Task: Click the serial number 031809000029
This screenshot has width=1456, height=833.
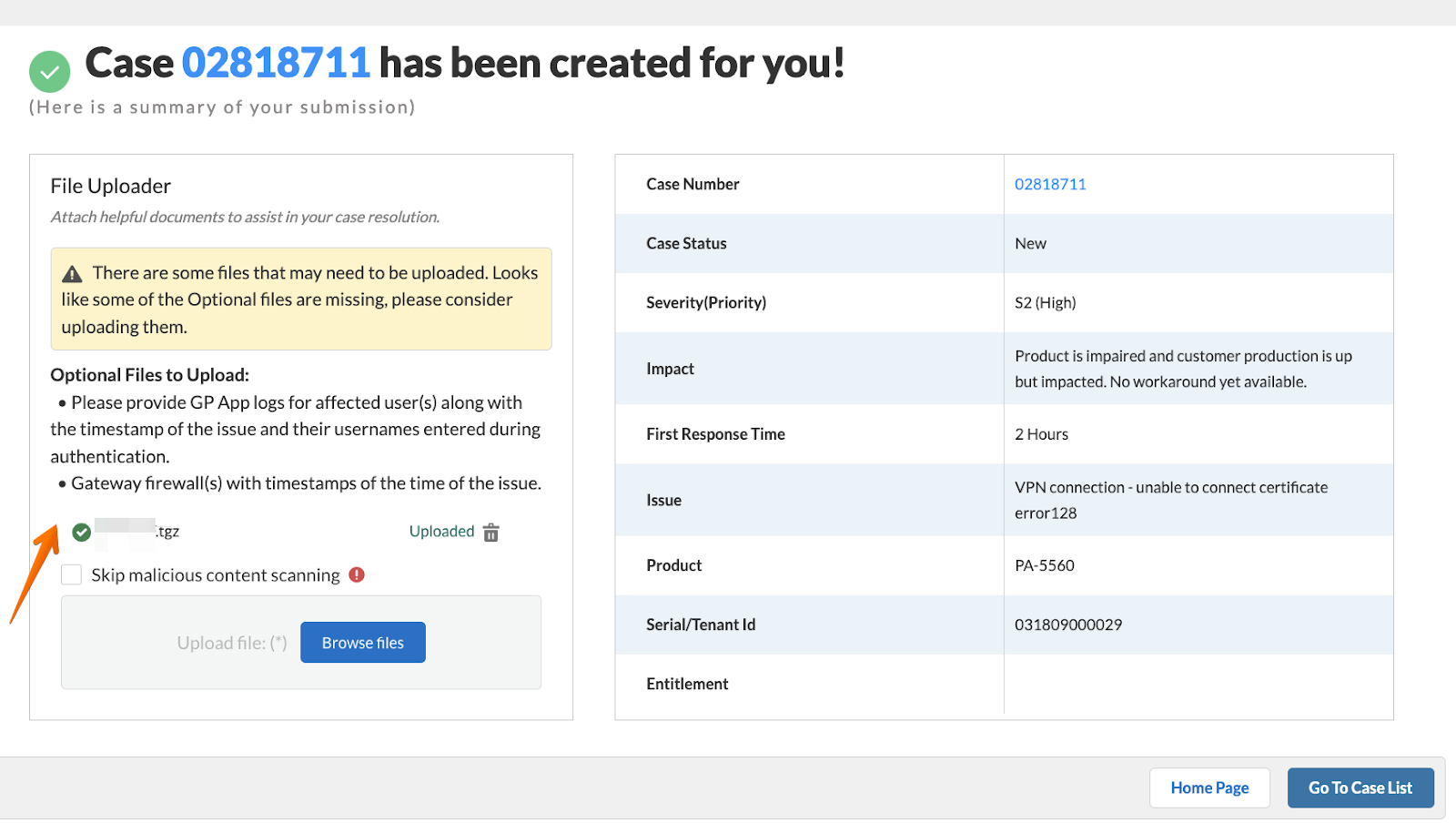Action: 1067,625
